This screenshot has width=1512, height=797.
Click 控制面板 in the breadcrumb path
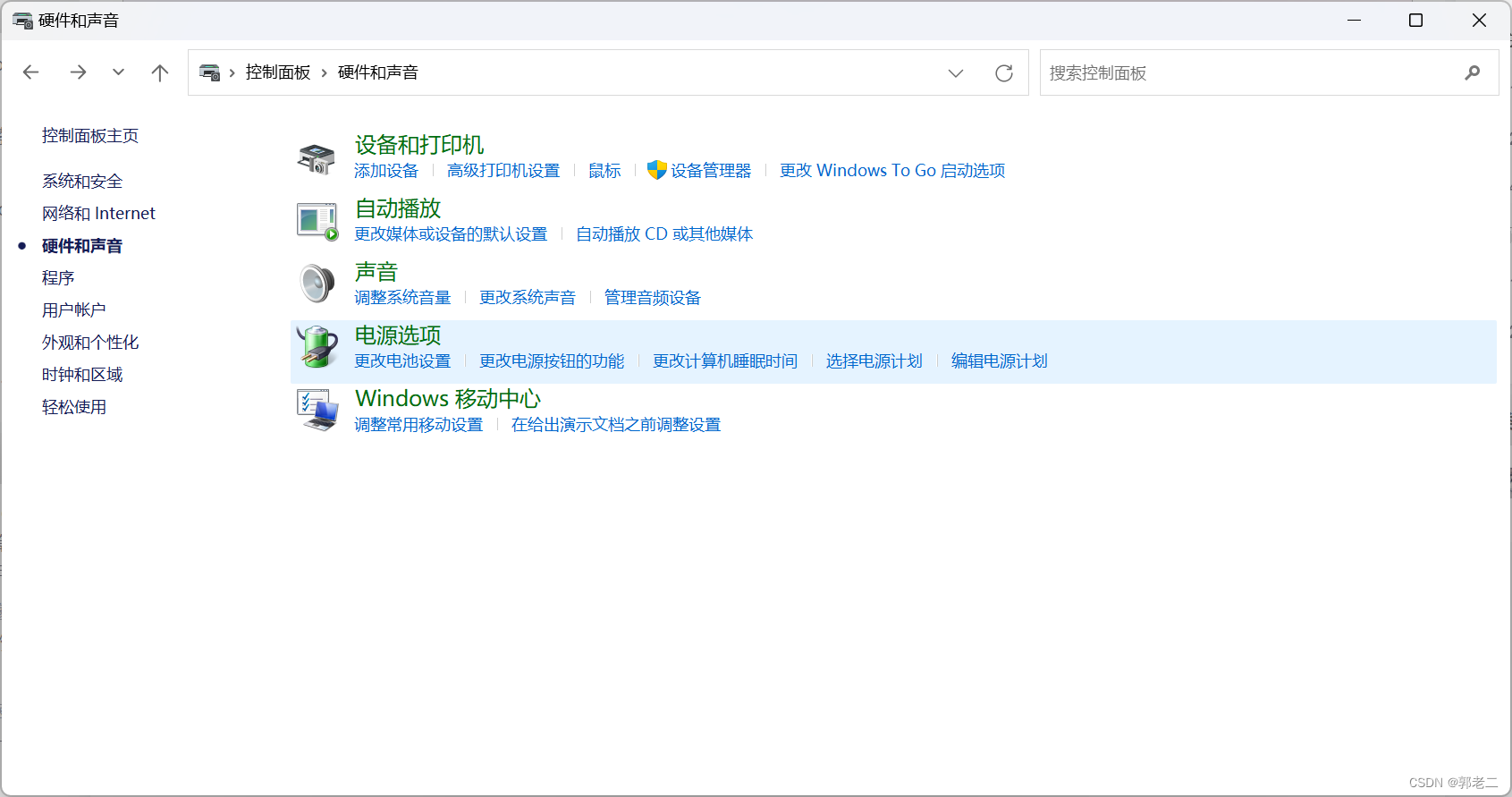(278, 72)
